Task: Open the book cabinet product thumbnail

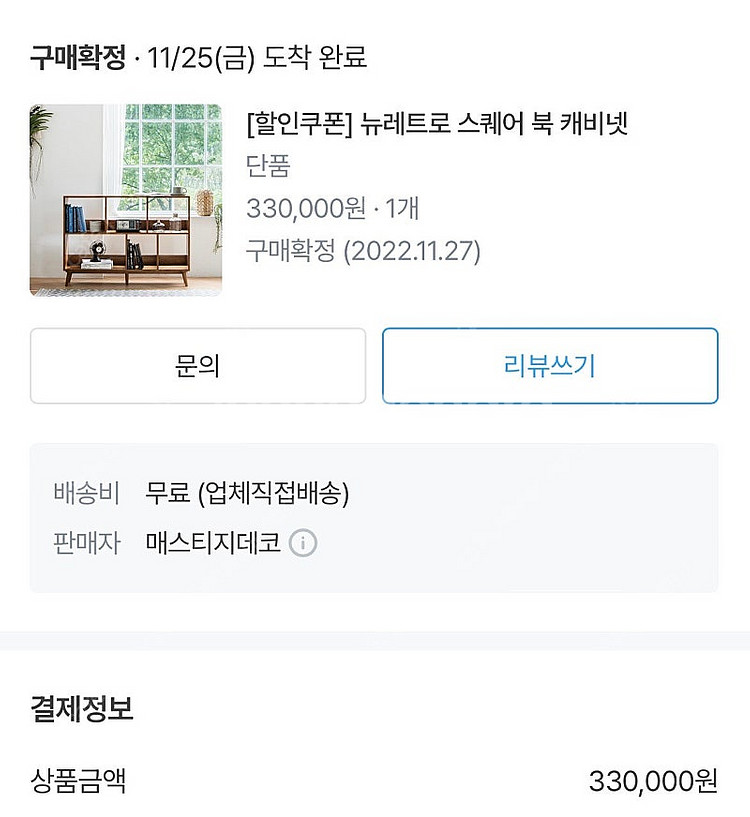Action: (126, 200)
